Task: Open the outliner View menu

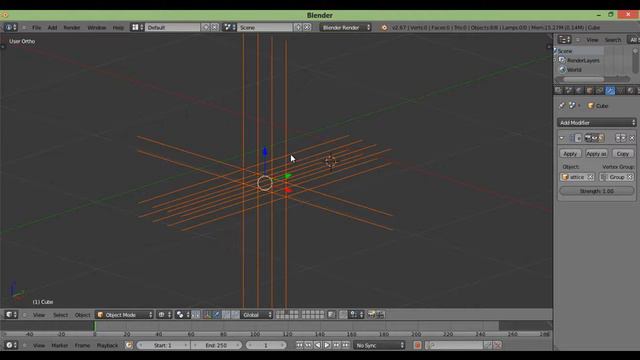Action: coord(592,40)
